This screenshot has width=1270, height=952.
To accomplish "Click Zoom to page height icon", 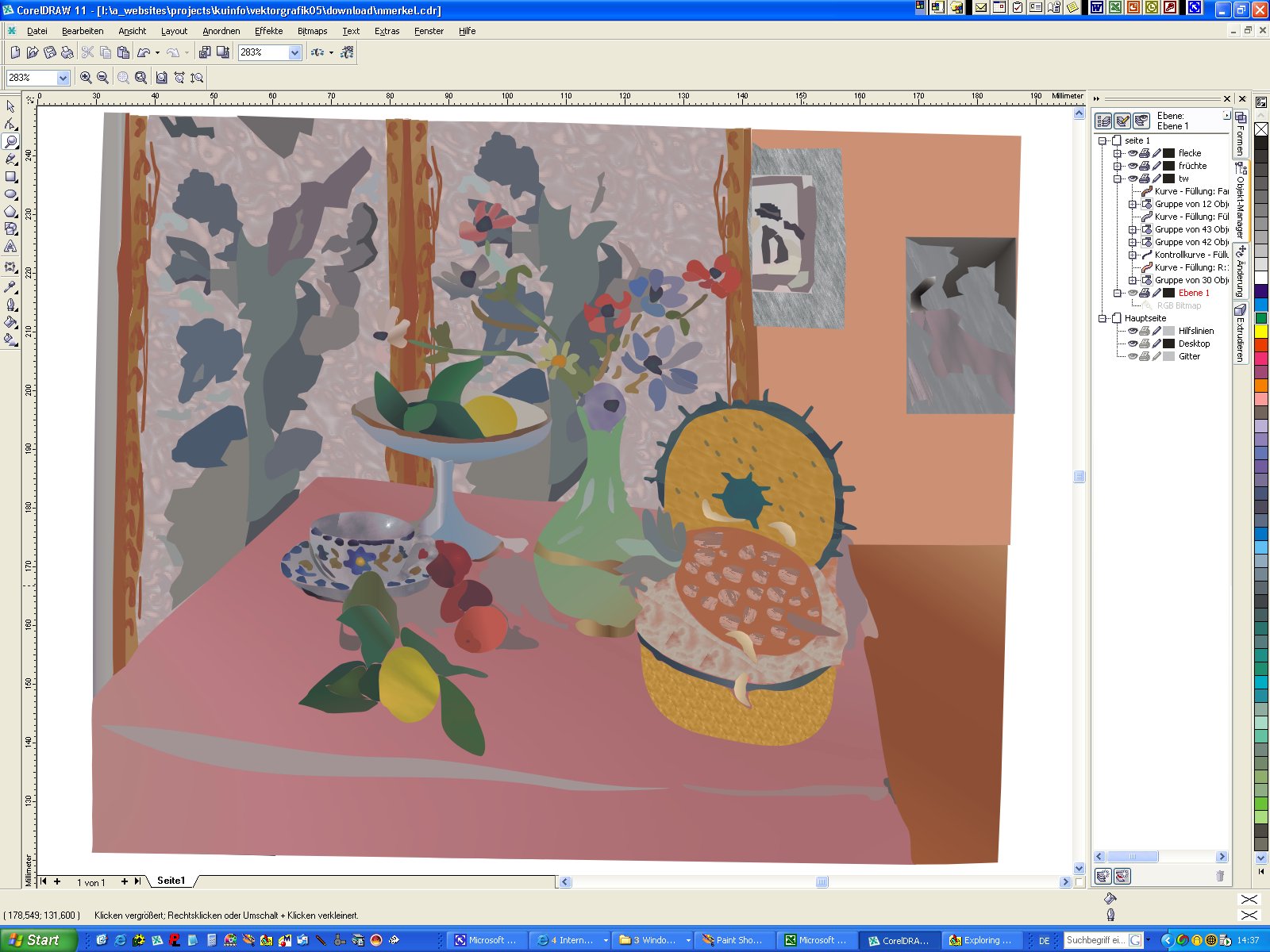I will tap(197, 78).
